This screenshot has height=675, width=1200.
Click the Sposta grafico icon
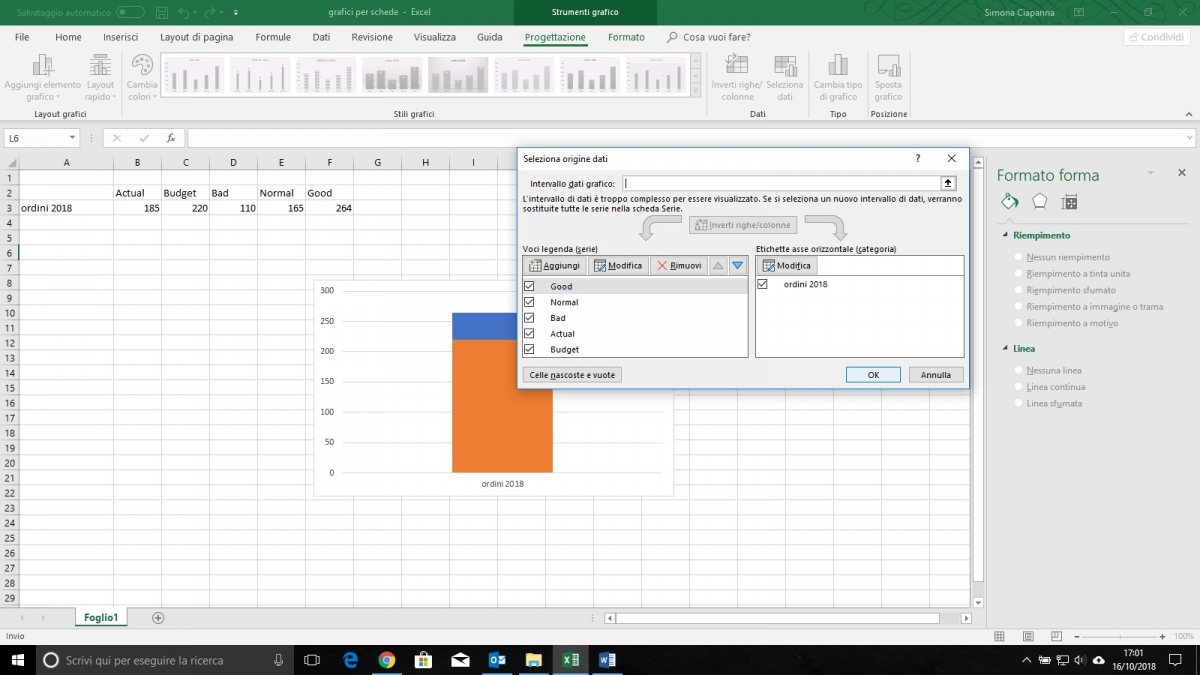point(888,67)
